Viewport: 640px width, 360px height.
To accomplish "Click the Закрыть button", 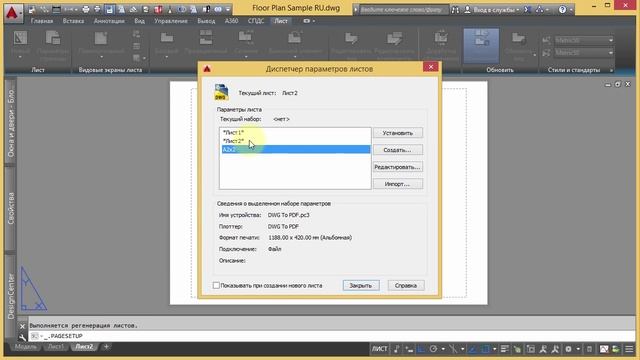I will [361, 286].
